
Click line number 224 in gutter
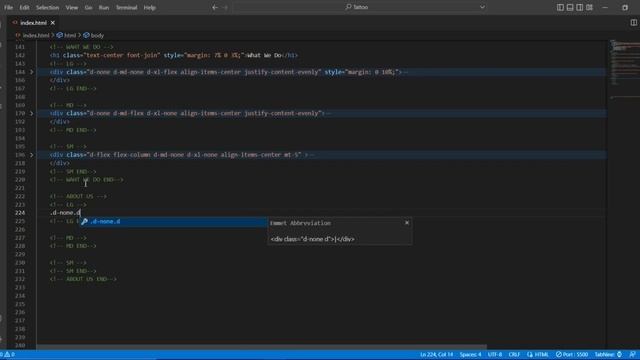point(20,213)
